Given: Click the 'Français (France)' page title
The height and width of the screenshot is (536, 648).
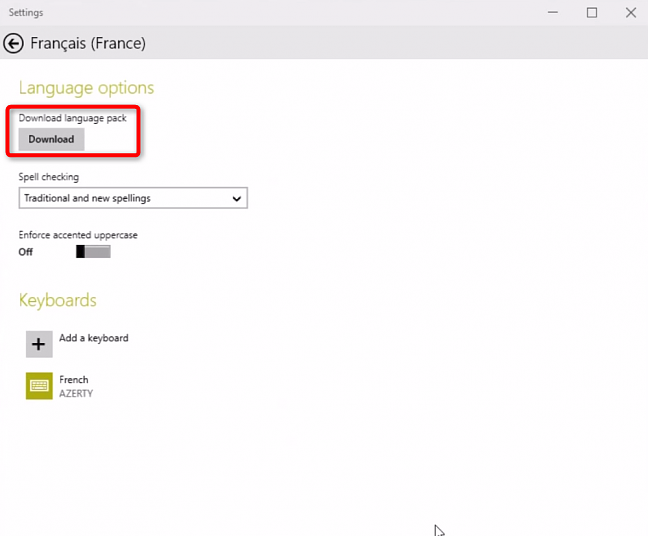Looking at the screenshot, I should [88, 43].
